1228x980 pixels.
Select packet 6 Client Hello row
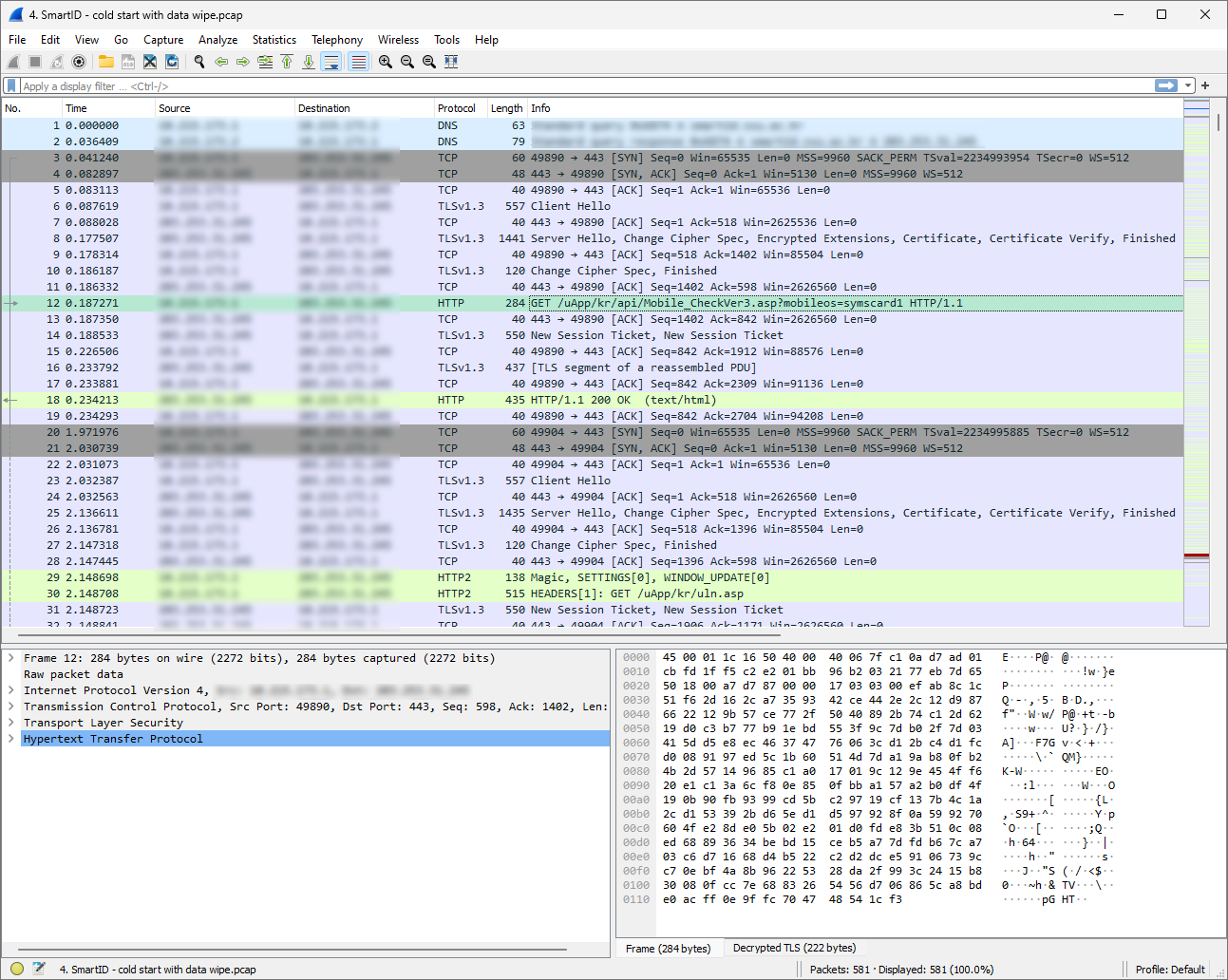click(x=593, y=206)
